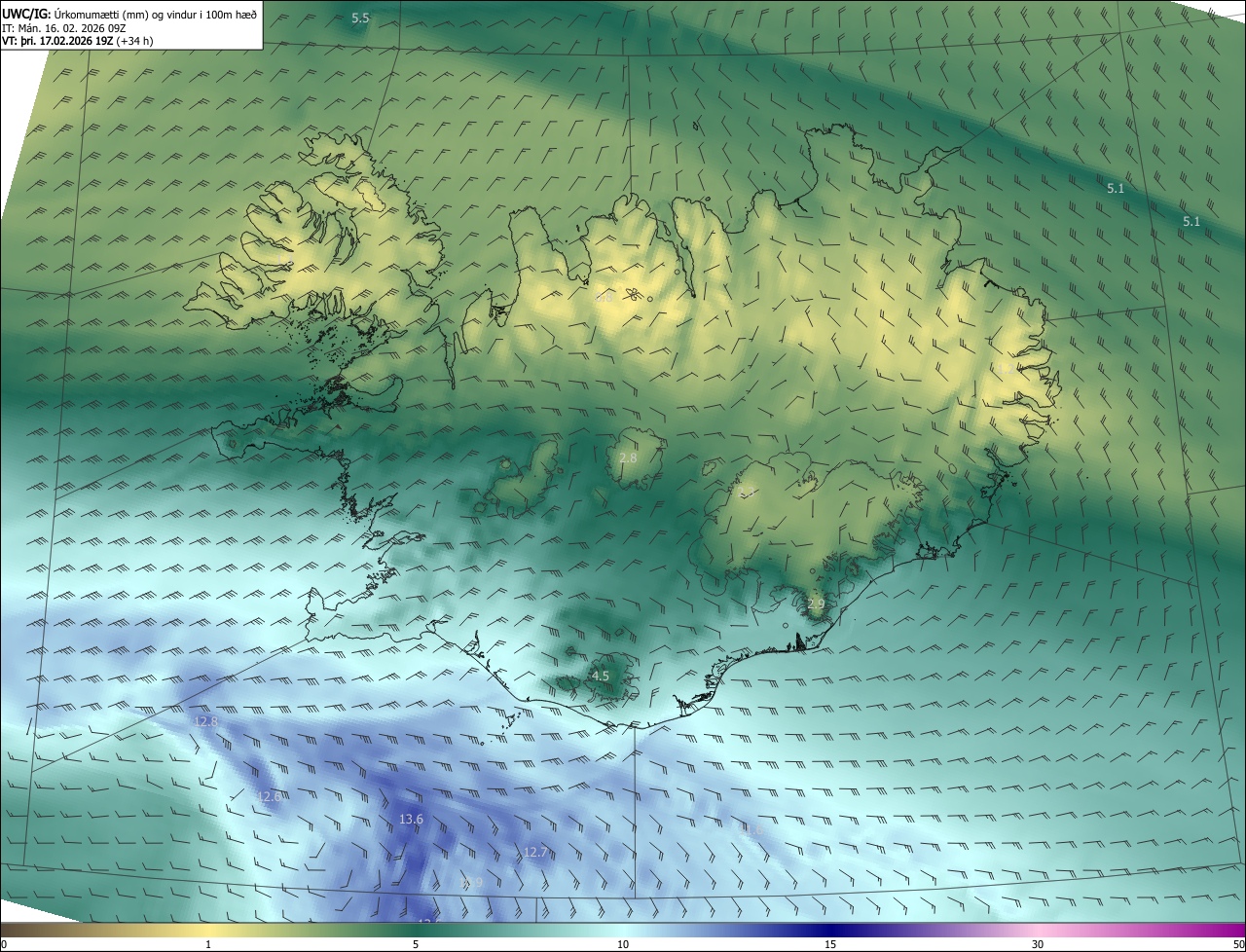Click the colorbar tick label 0
Screen dimensions: 1246x952
point(4,945)
